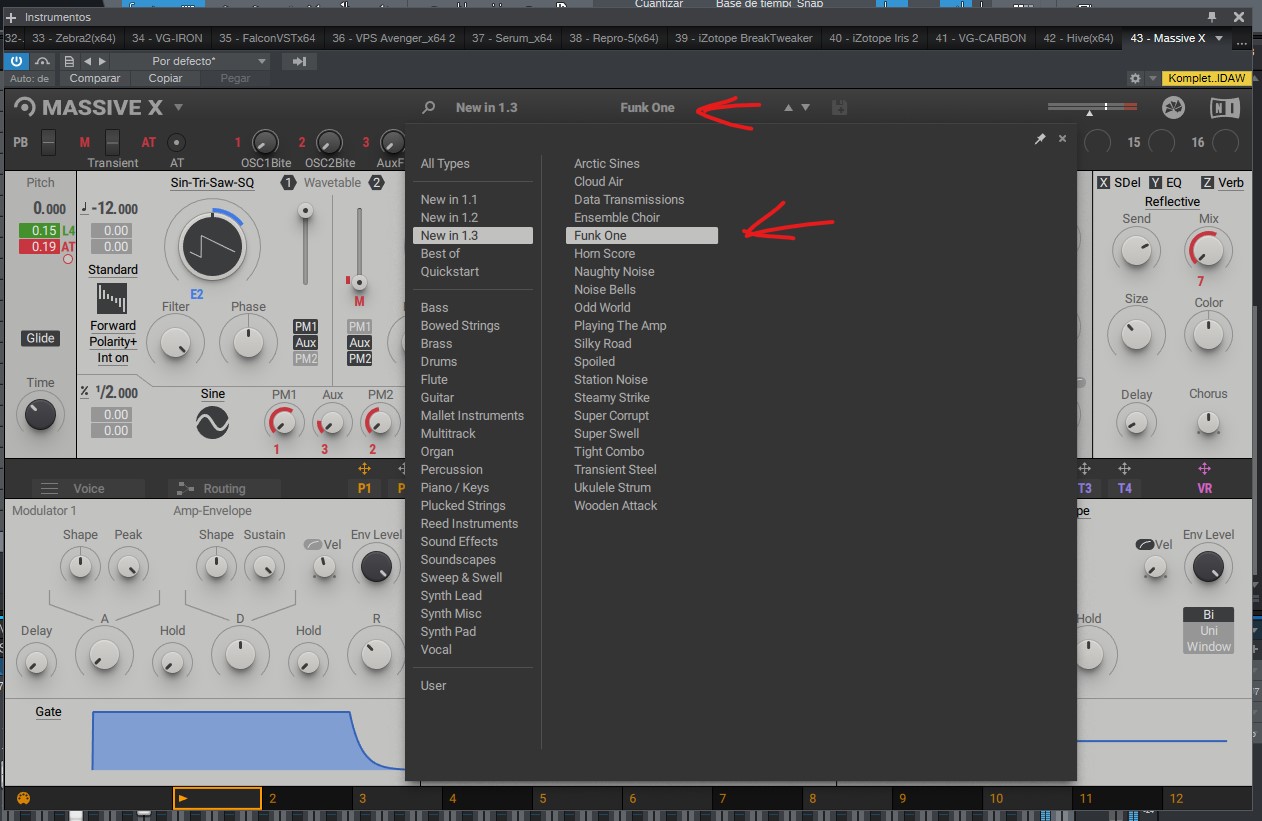Adjust the wavetable position vertical slider
This screenshot has width=1262, height=821.
(x=305, y=244)
